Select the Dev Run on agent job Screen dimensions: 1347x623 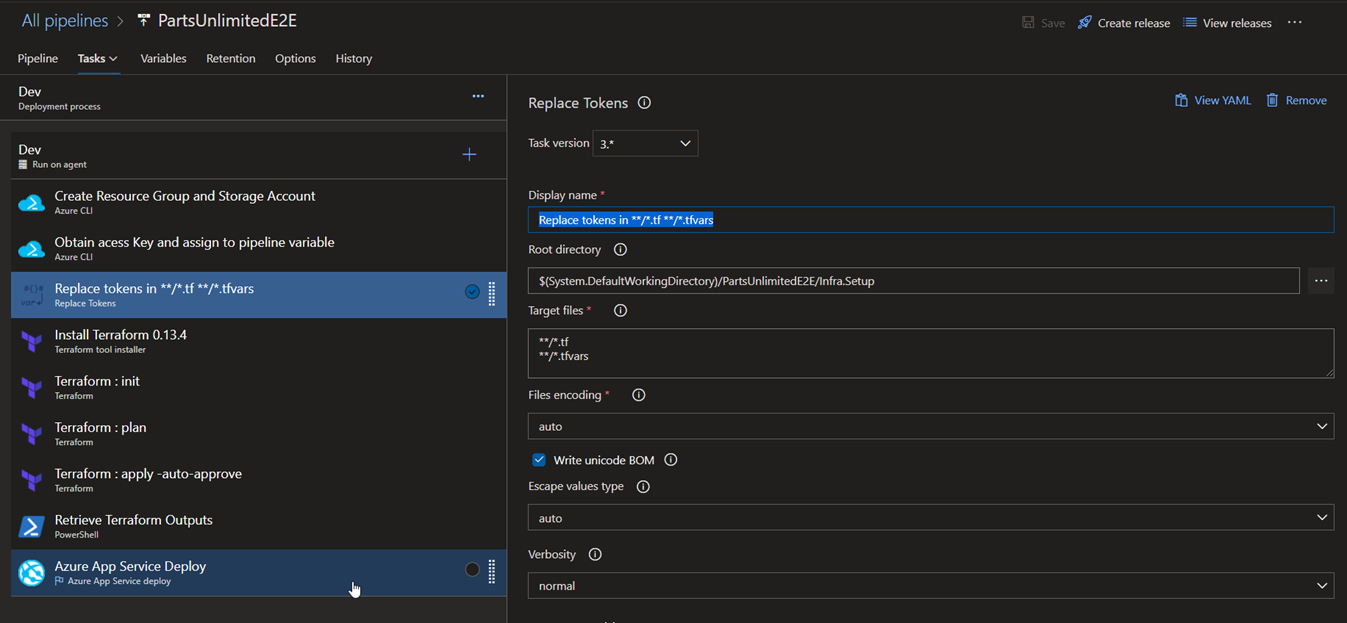tap(258, 156)
